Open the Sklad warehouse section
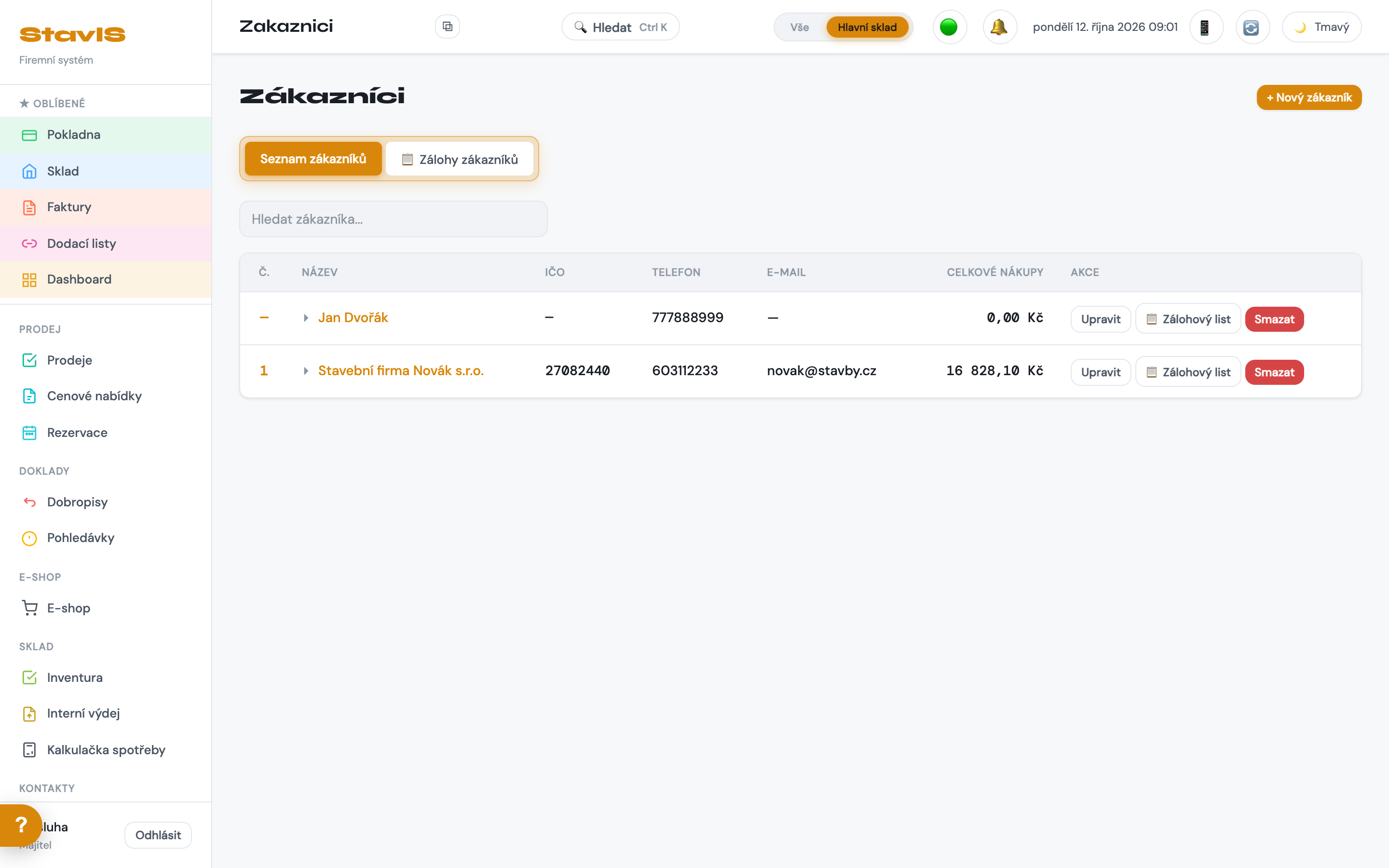Image resolution: width=1389 pixels, height=868 pixels. point(106,171)
